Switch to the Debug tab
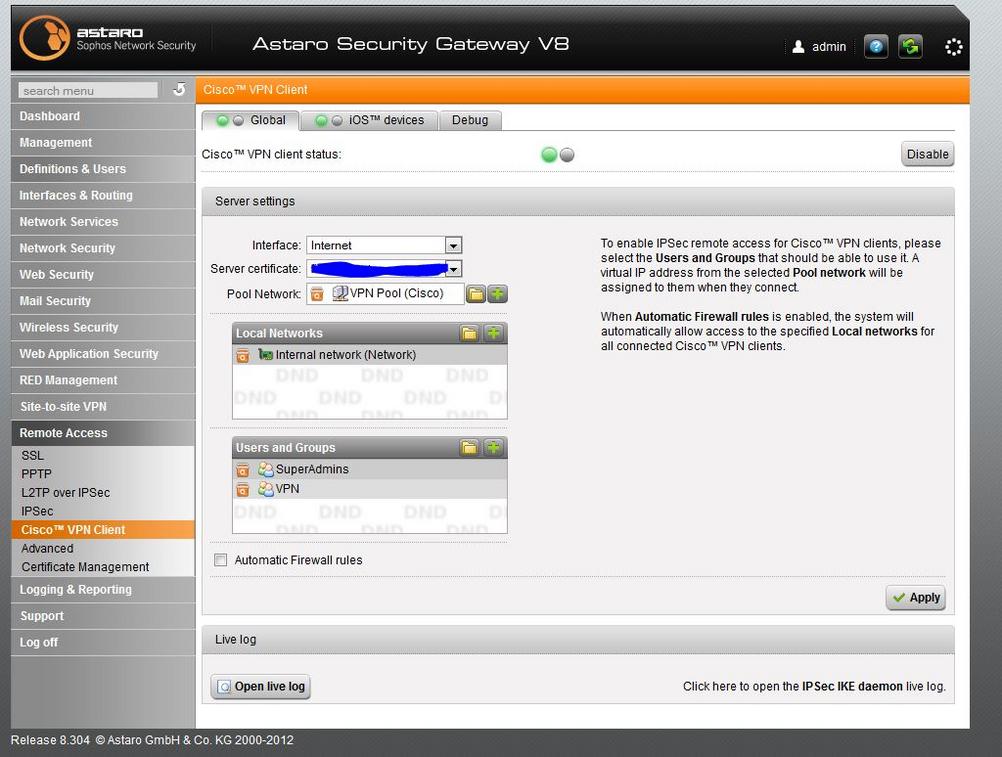 (470, 120)
